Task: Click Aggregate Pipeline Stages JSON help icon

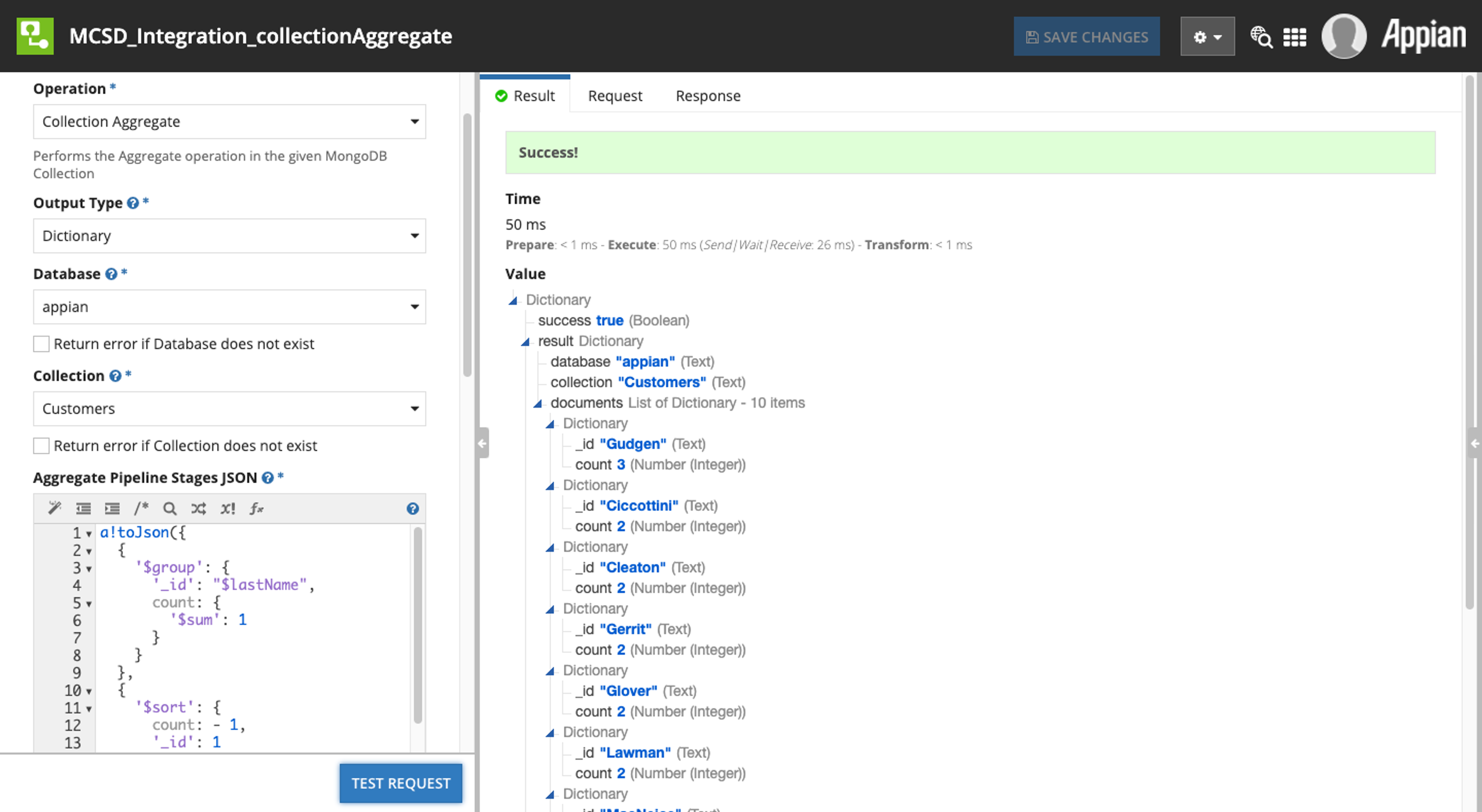Action: [x=267, y=478]
